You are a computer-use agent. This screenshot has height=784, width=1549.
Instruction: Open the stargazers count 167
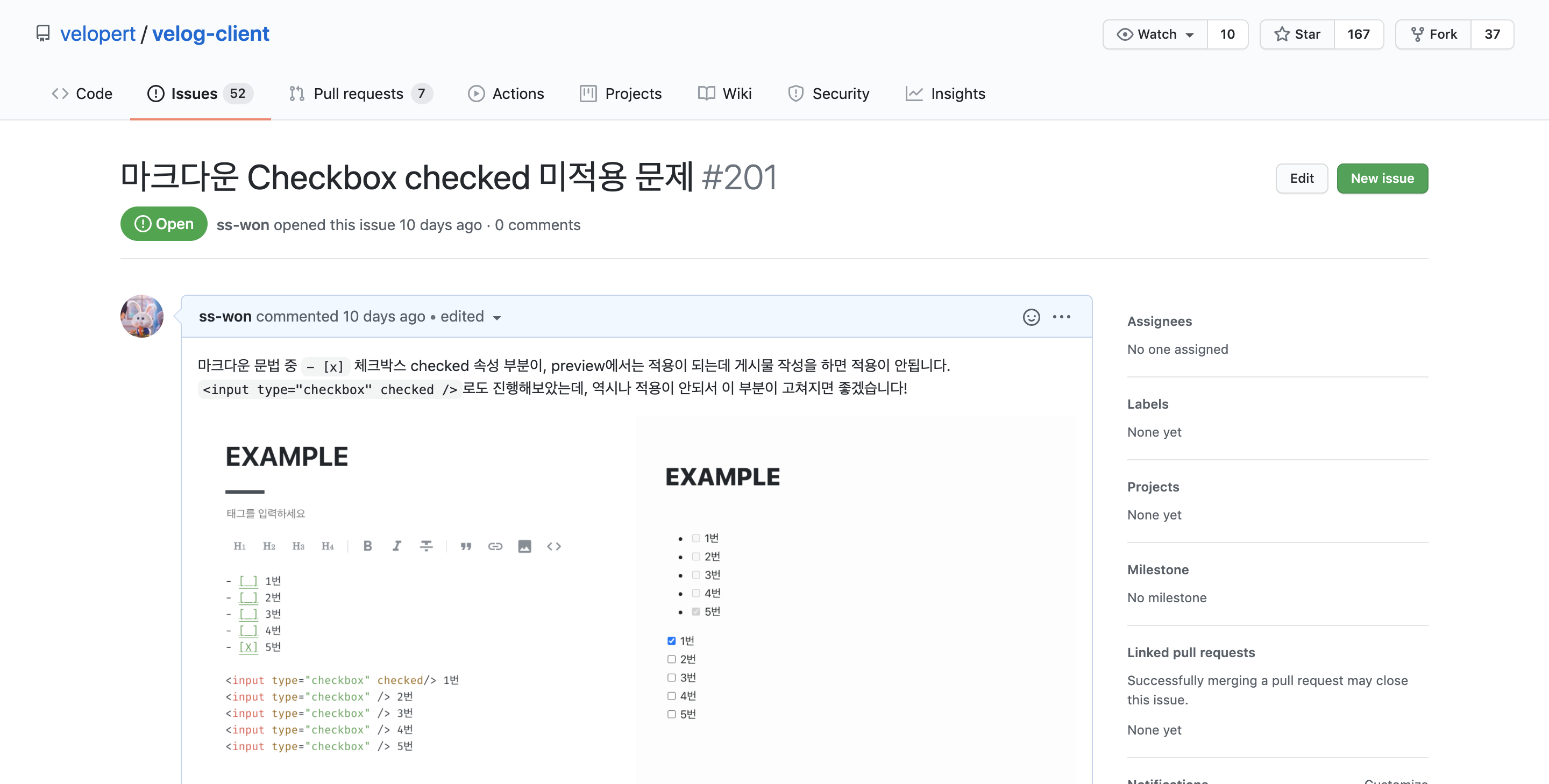(1359, 34)
